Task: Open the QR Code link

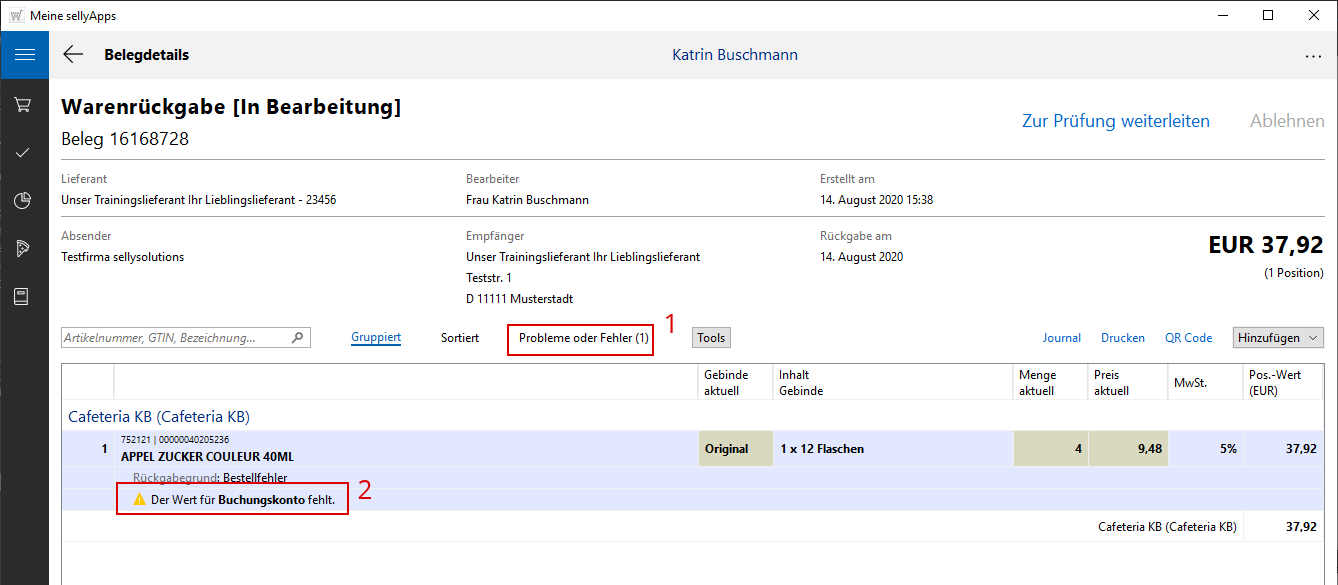Action: click(x=1188, y=338)
